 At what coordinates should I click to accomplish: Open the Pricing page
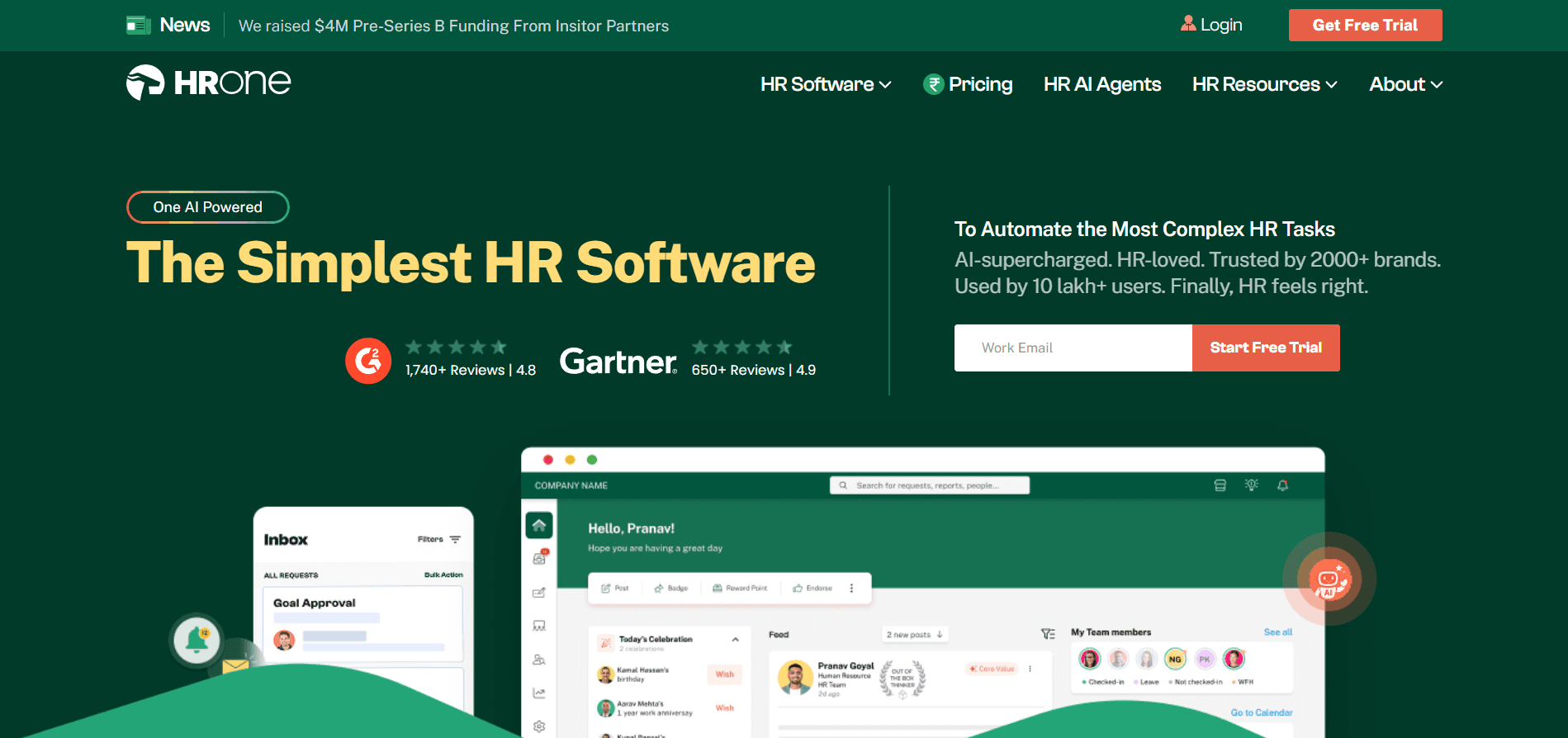point(980,84)
